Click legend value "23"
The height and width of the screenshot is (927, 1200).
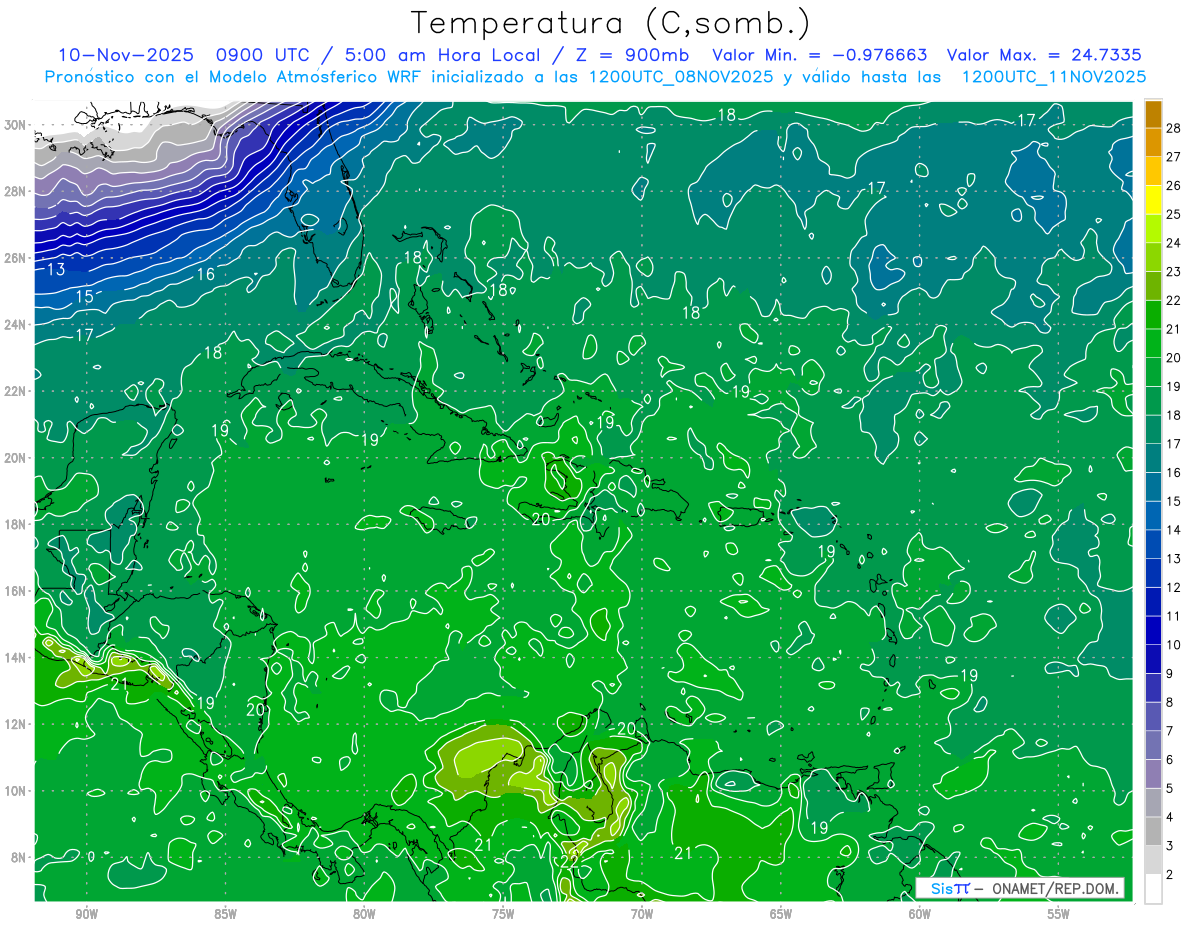(1174, 271)
